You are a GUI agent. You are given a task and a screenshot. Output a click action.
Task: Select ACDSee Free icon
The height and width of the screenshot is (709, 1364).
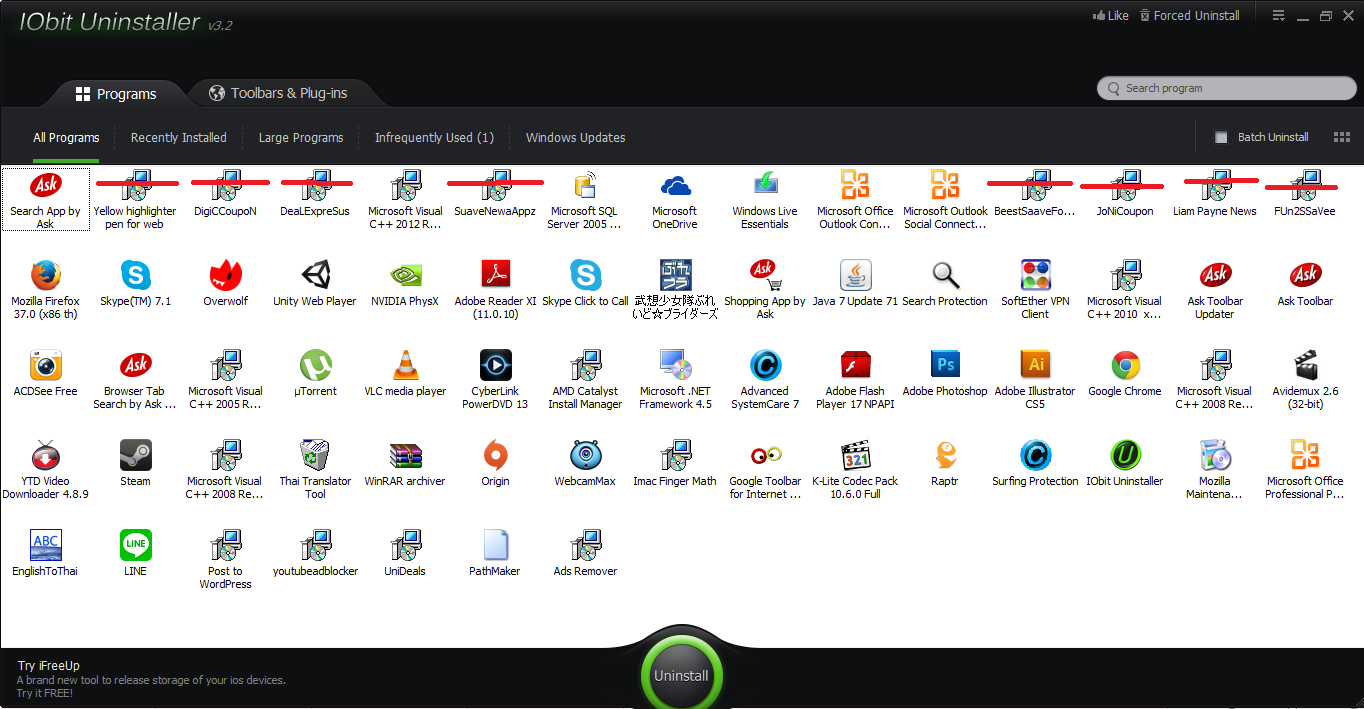(45, 365)
